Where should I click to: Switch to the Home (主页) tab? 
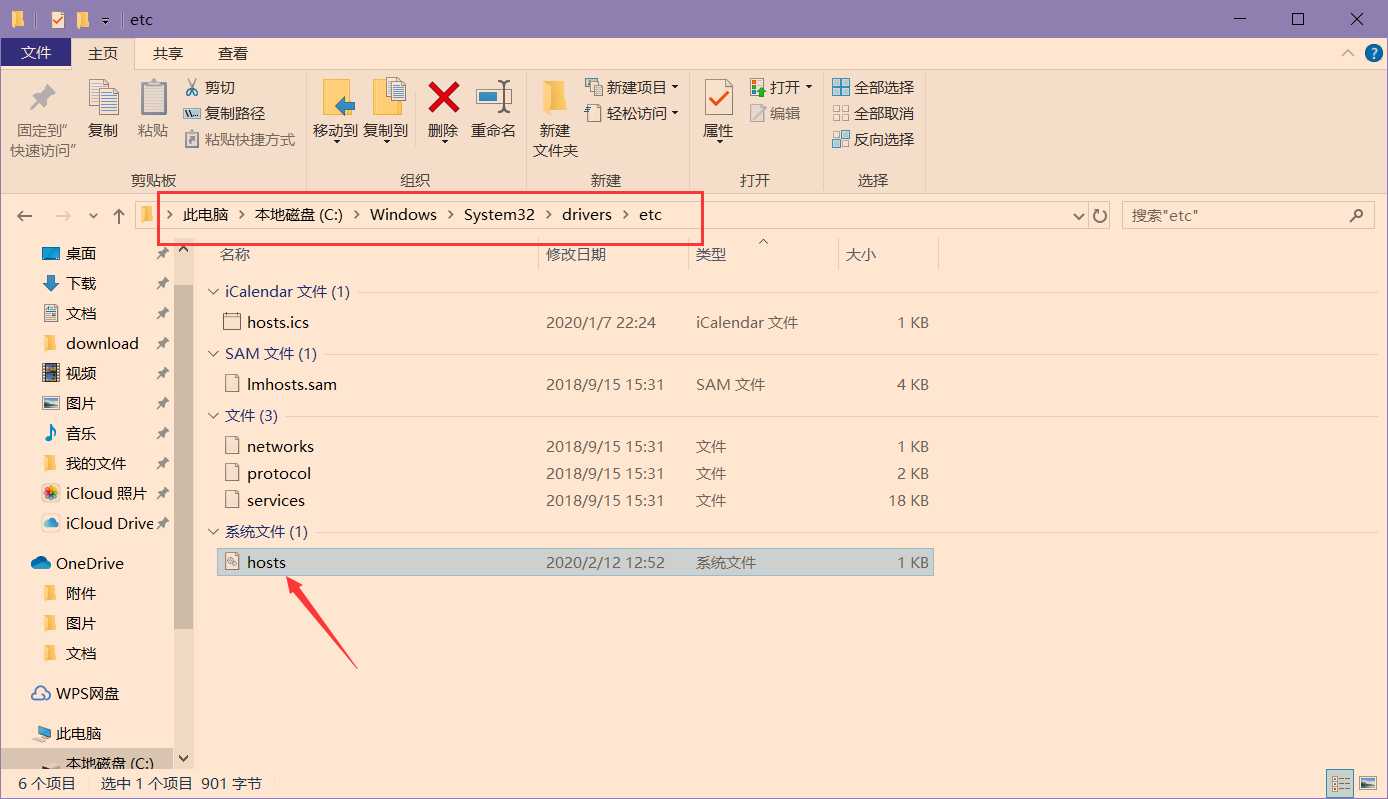click(x=103, y=53)
